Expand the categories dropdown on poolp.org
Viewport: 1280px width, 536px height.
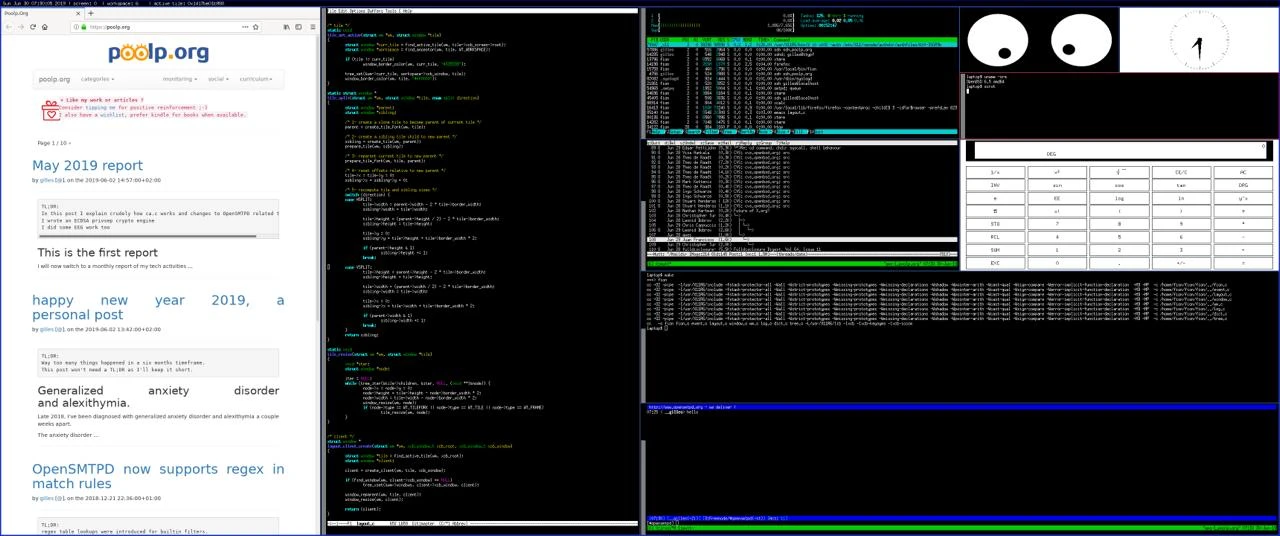97,79
